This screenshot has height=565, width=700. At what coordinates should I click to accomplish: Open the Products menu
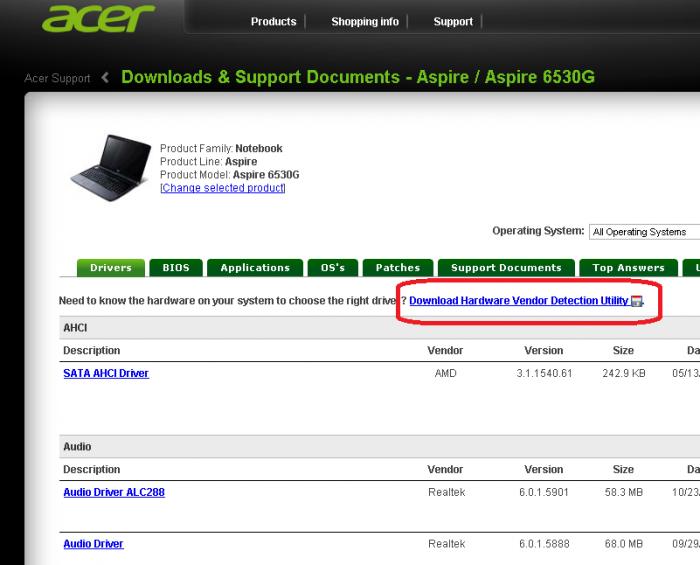(274, 21)
